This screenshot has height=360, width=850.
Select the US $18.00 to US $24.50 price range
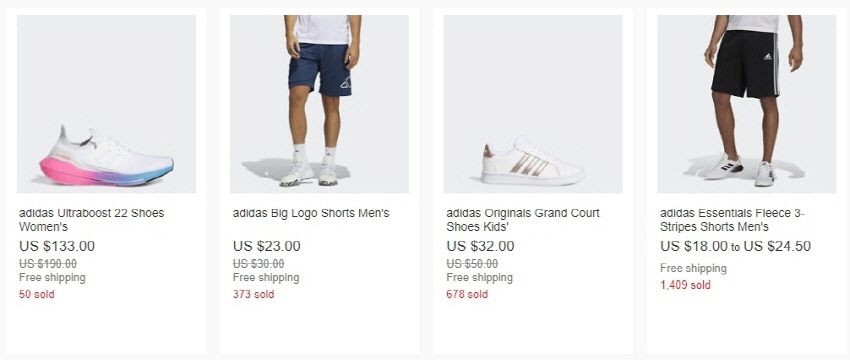coord(736,246)
